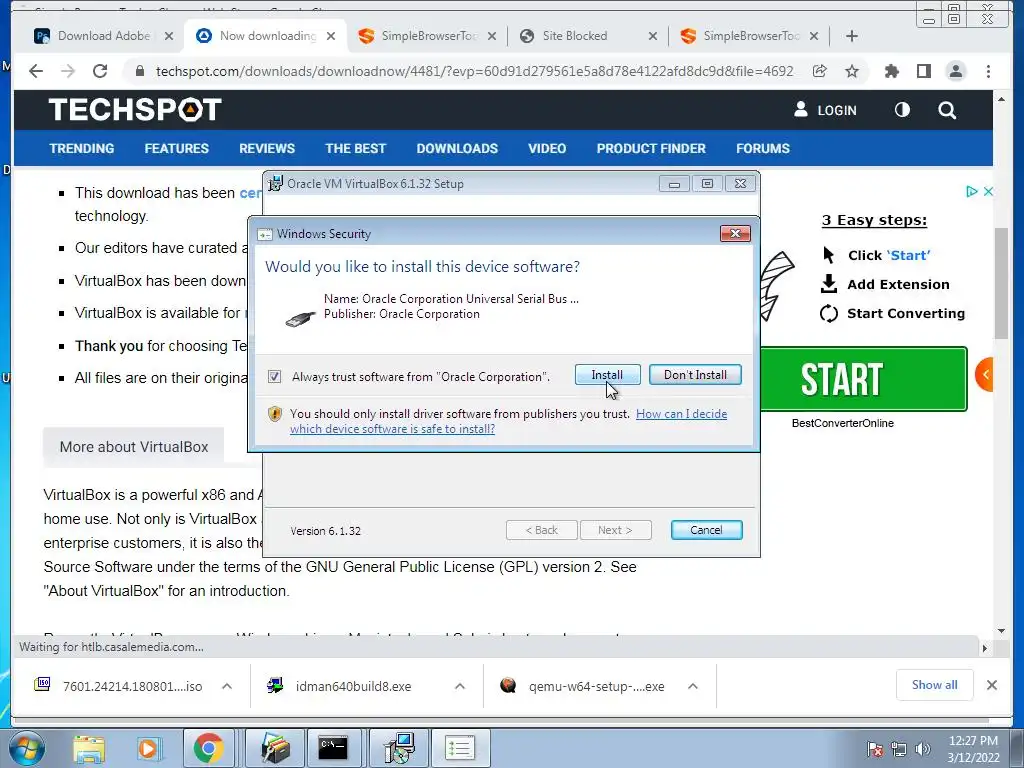The height and width of the screenshot is (768, 1024).
Task: Click the orange arrow tab beside START ad
Action: (x=984, y=375)
